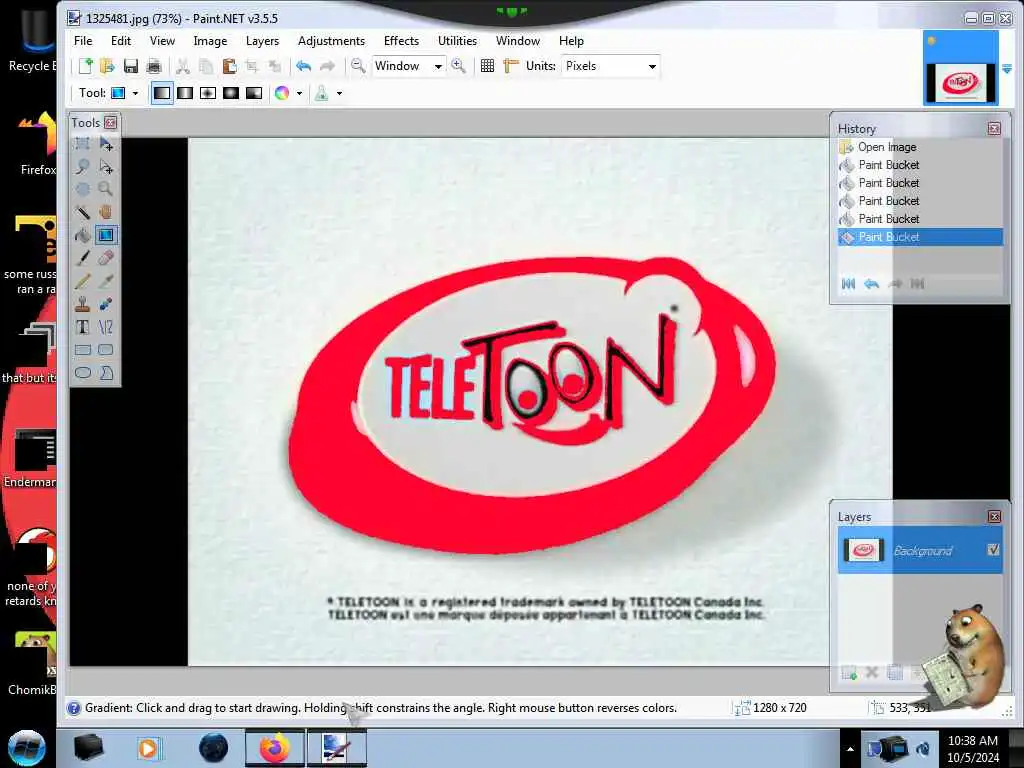This screenshot has height=768, width=1024.
Task: Click the Open file toolbar icon
Action: (107, 66)
